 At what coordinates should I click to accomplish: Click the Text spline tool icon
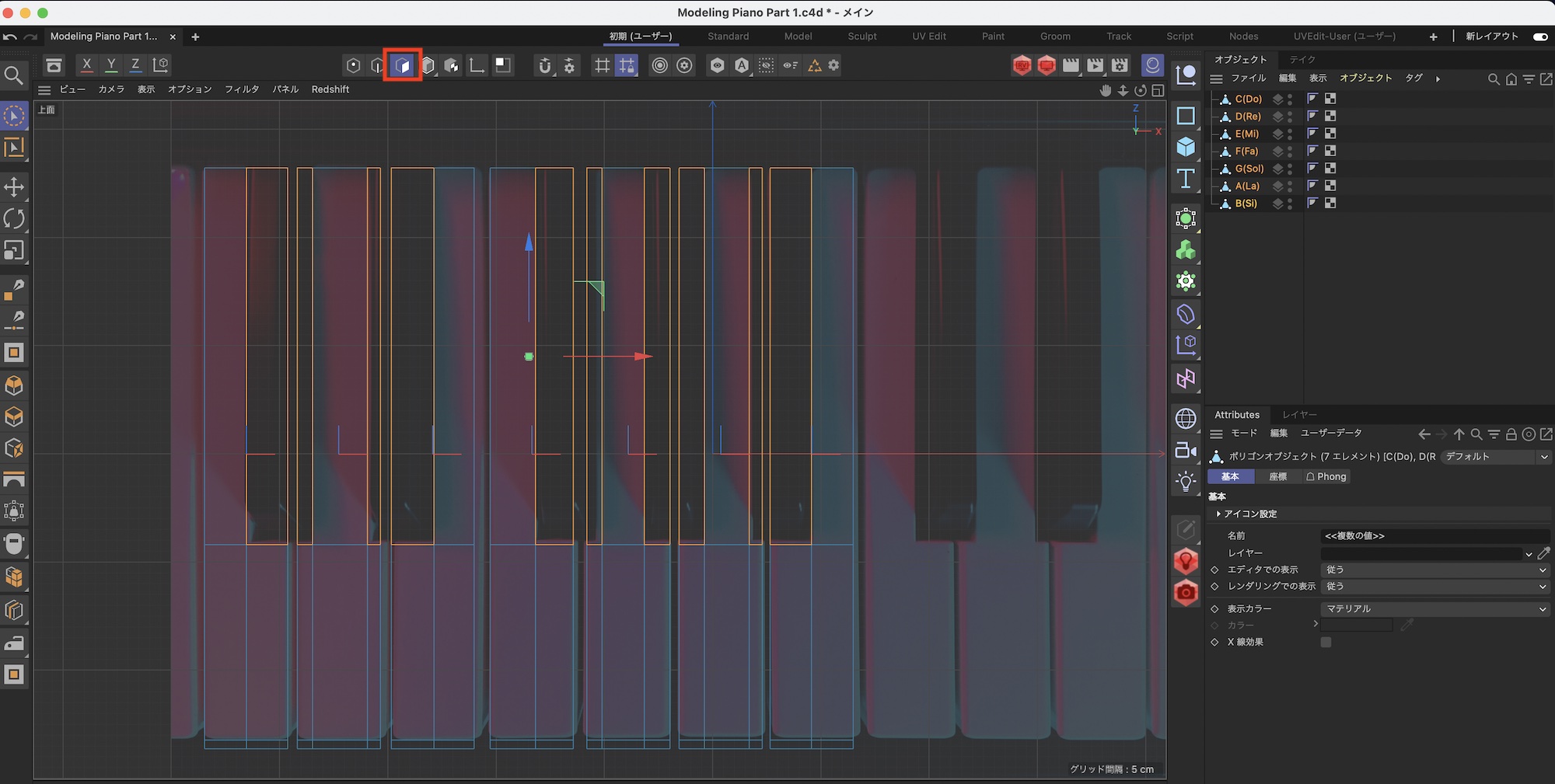(x=1186, y=179)
